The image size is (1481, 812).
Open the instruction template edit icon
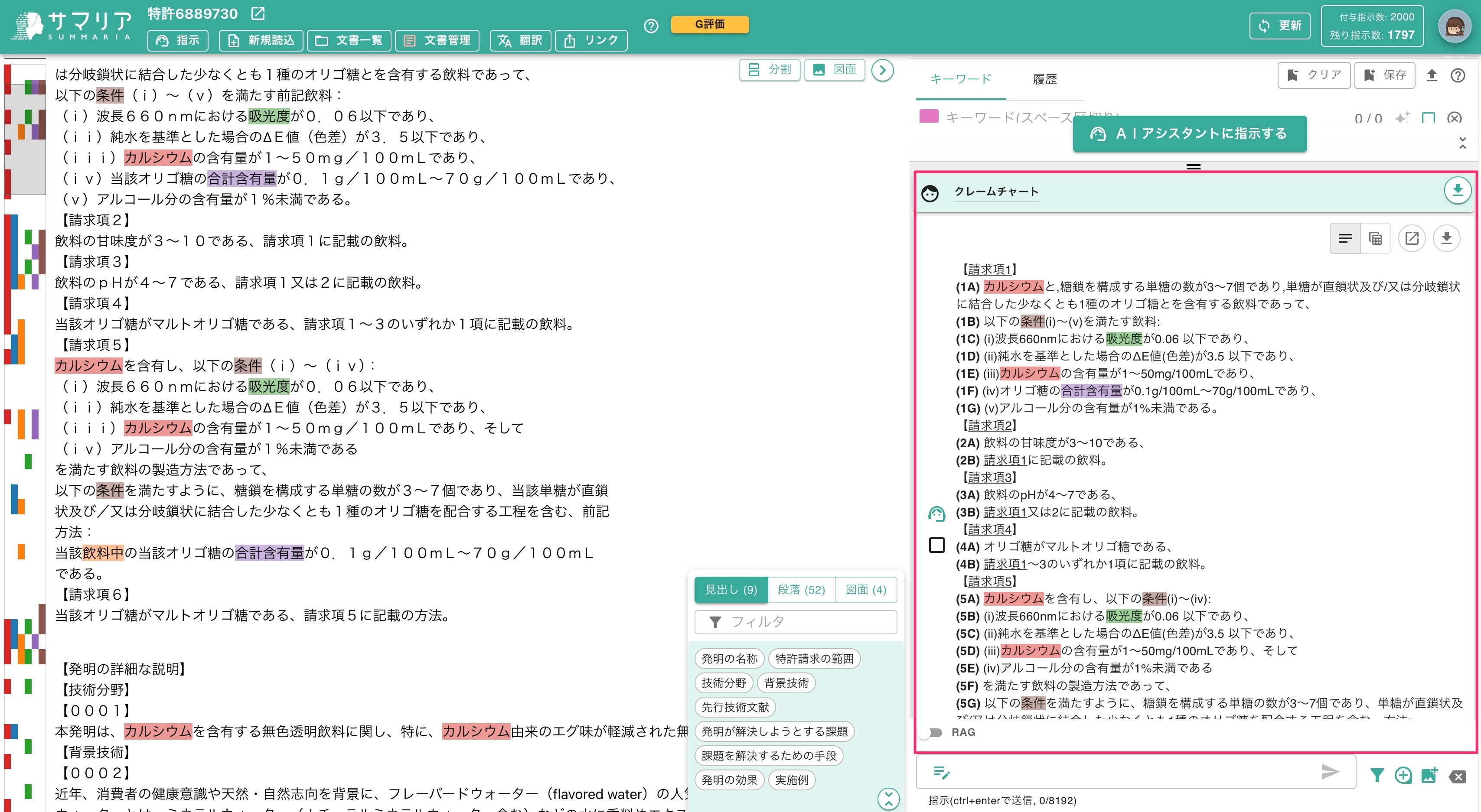[x=941, y=772]
